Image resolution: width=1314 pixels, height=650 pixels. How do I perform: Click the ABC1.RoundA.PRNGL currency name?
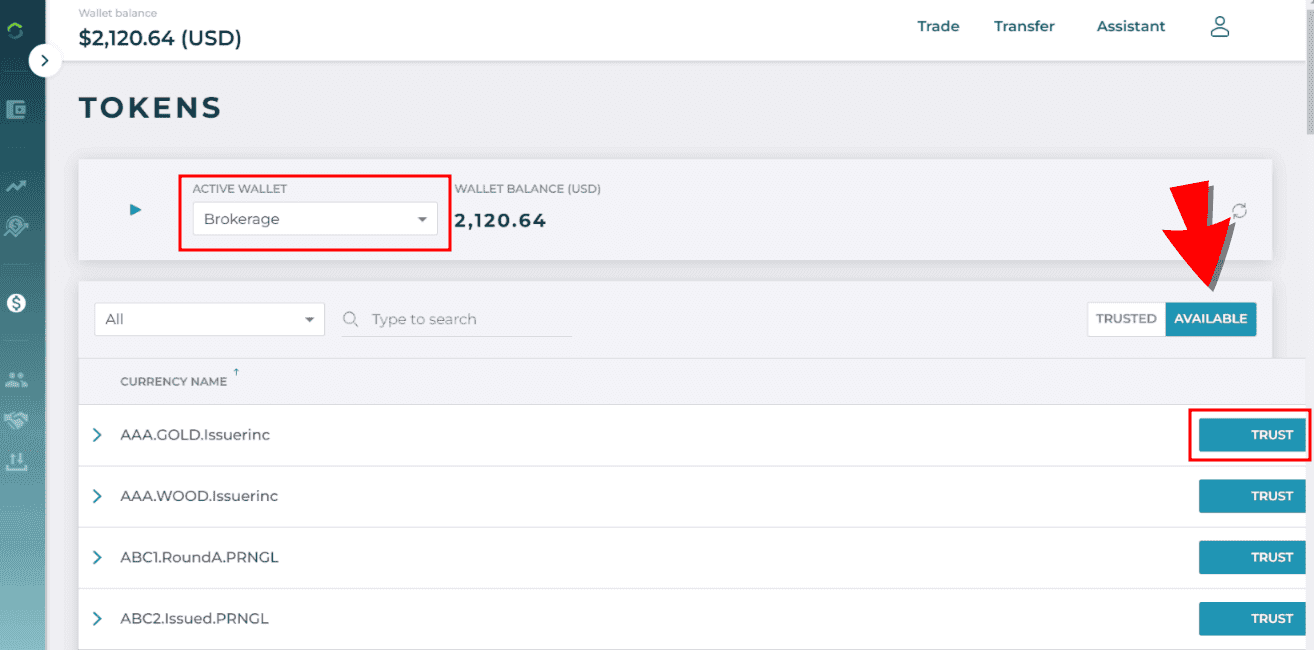point(199,557)
